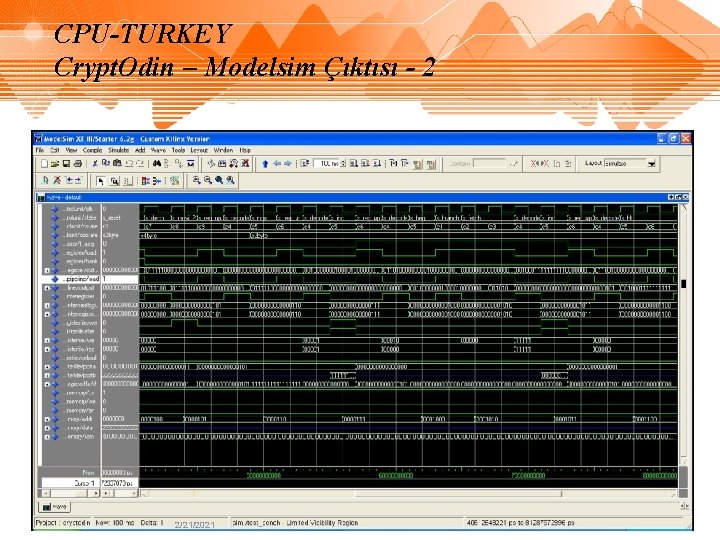The height and width of the screenshot is (540, 720).
Task: Click the Find Previous Transition arrow icon
Action: (69, 180)
